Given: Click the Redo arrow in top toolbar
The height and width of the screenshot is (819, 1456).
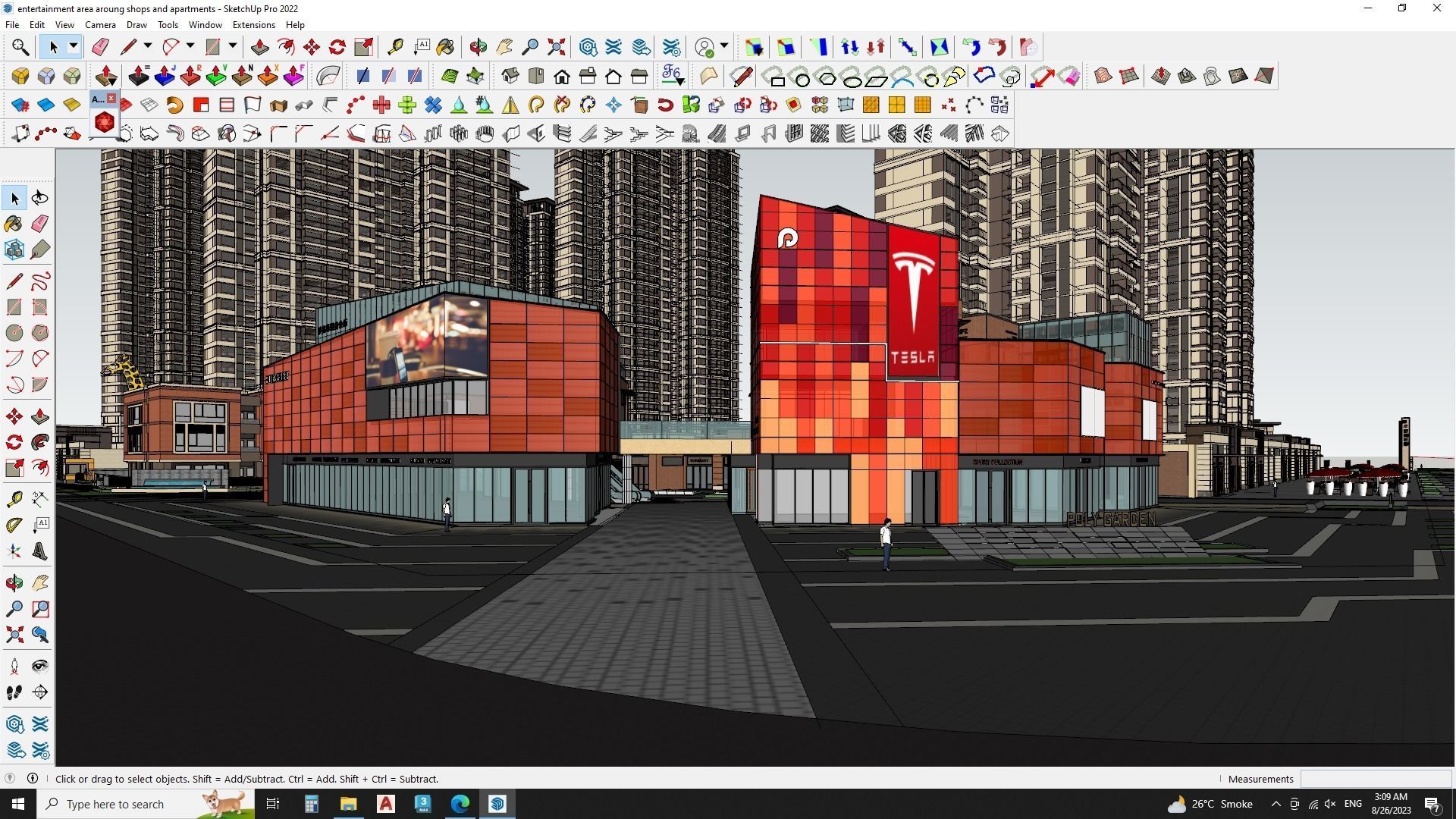Looking at the screenshot, I should tap(996, 47).
